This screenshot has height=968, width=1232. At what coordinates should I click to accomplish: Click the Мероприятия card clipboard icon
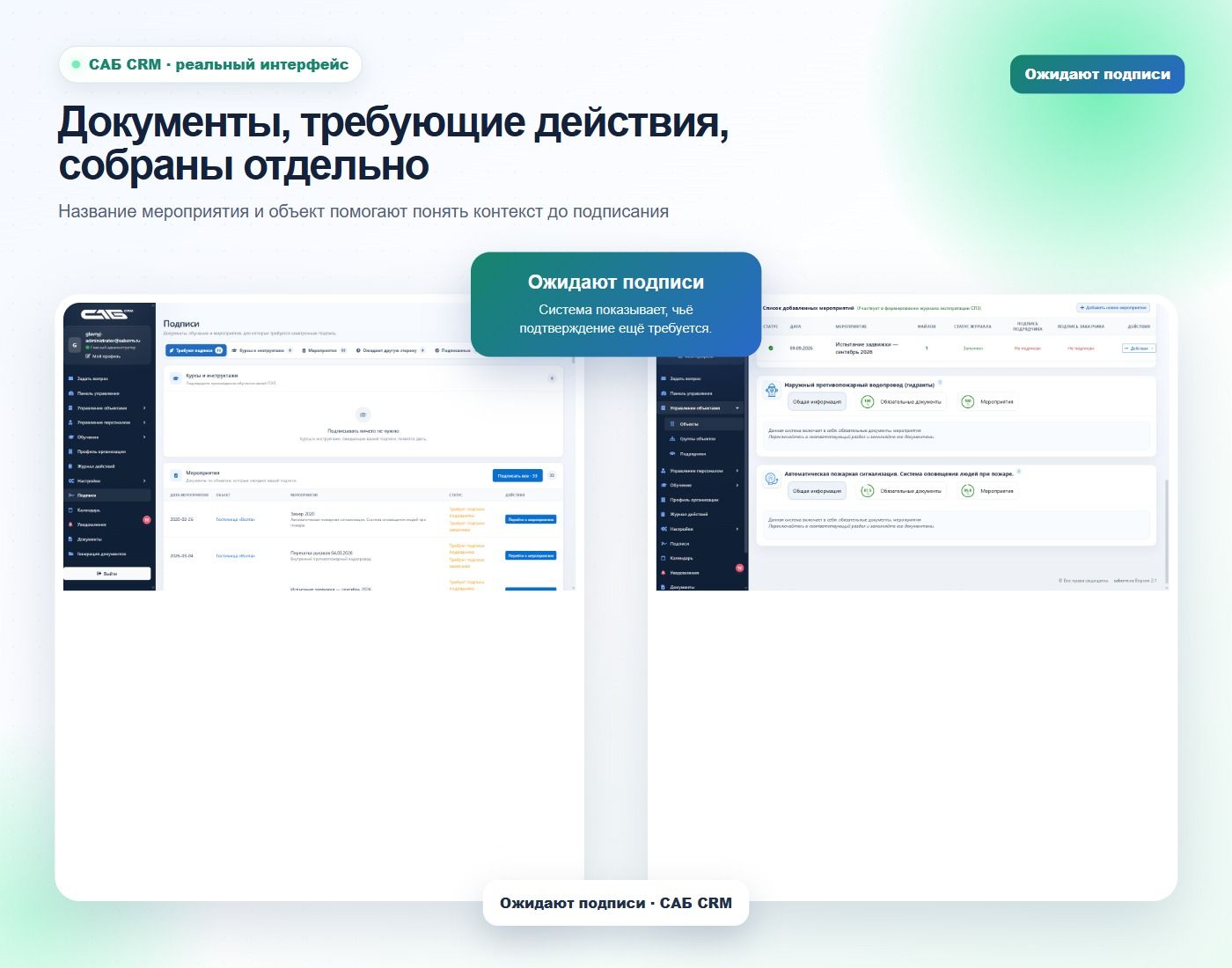pyautogui.click(x=176, y=475)
